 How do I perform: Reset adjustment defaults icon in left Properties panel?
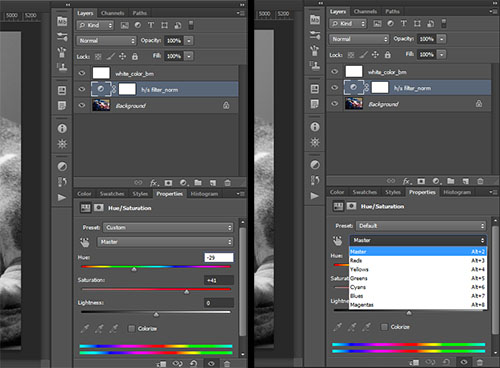pos(193,363)
